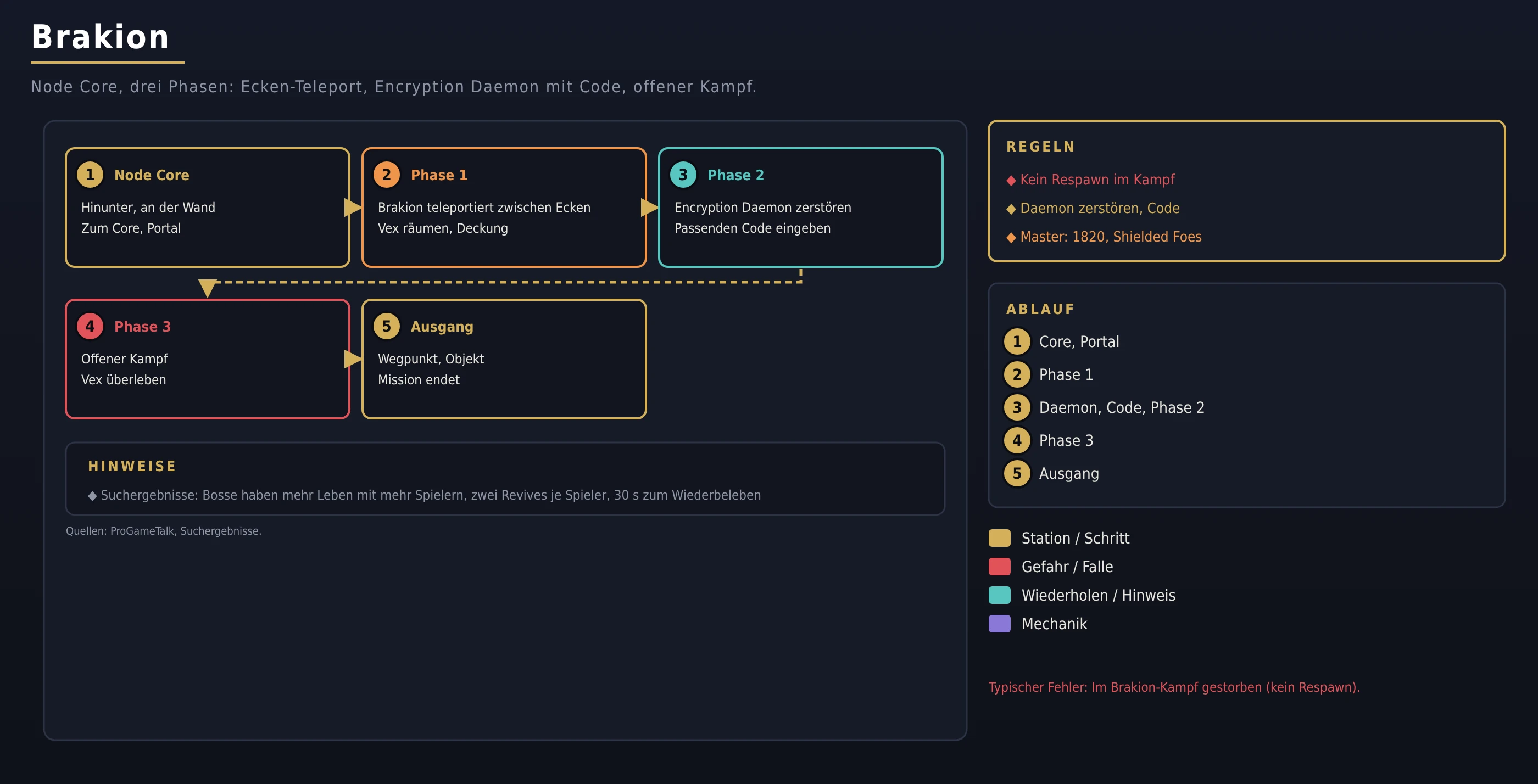
Task: Click text 'Hinunter, an der Wand'
Action: 148,207
